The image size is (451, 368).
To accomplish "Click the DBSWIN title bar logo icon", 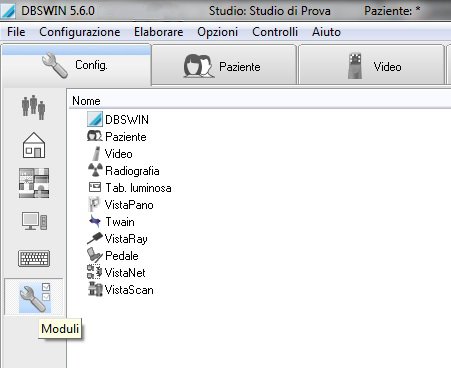I will (x=8, y=11).
